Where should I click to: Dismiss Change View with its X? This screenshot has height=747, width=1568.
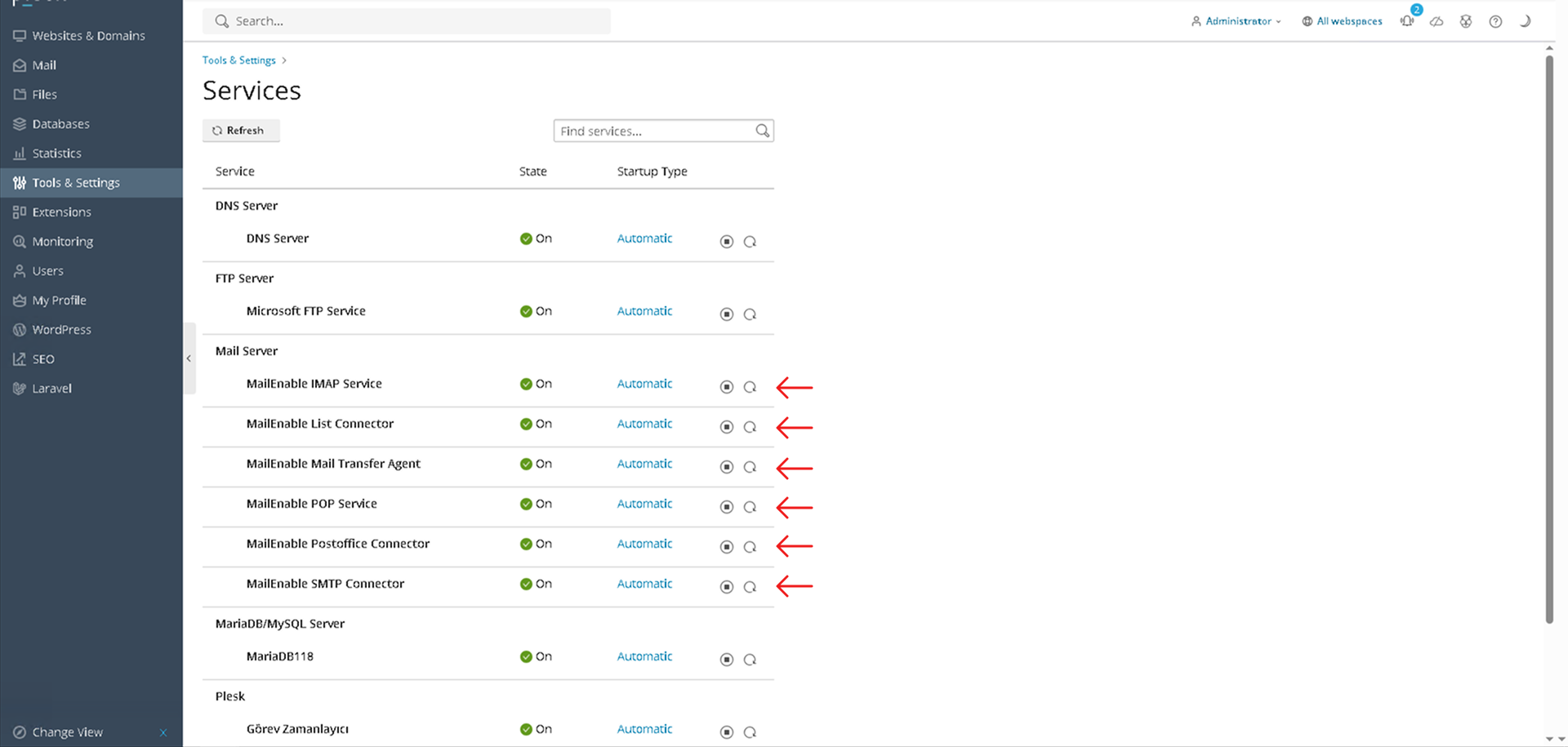(163, 732)
